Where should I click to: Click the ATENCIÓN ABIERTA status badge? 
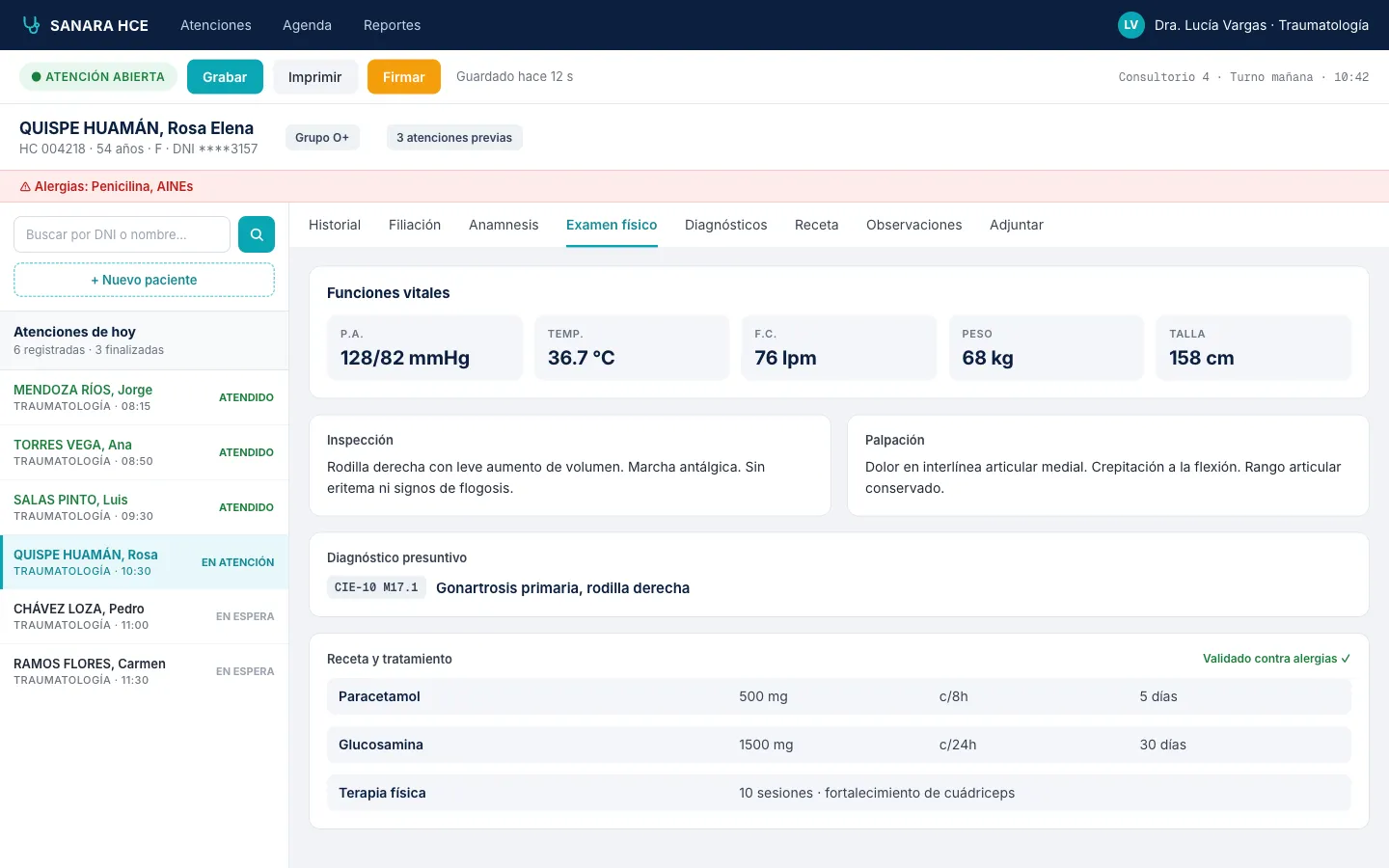[98, 77]
